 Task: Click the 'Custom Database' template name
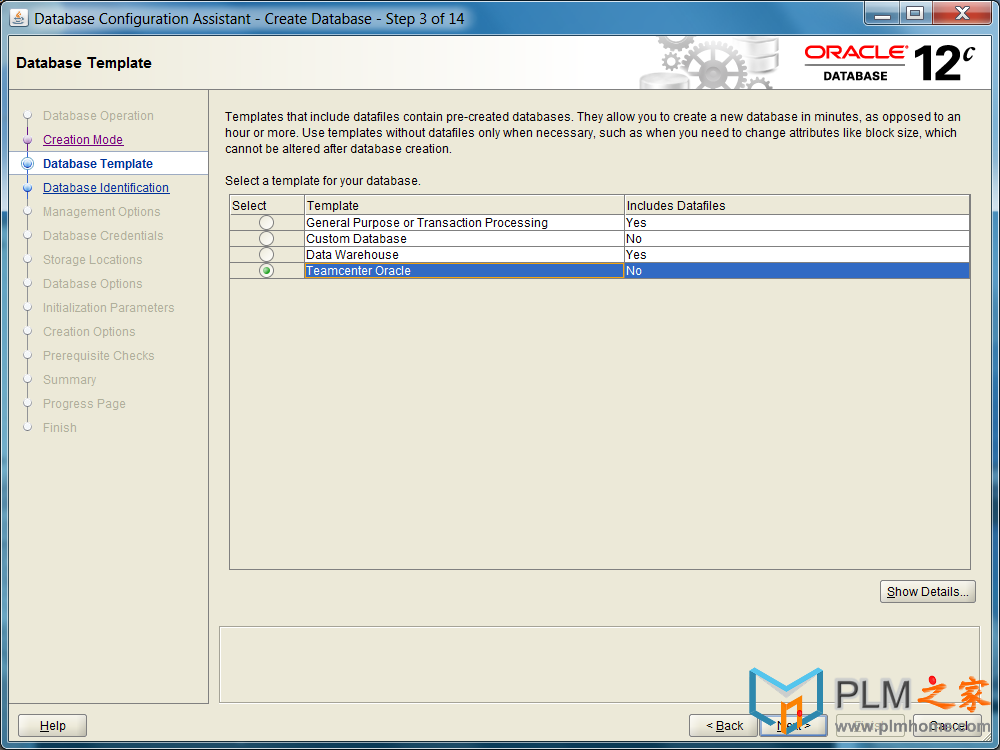(x=356, y=239)
